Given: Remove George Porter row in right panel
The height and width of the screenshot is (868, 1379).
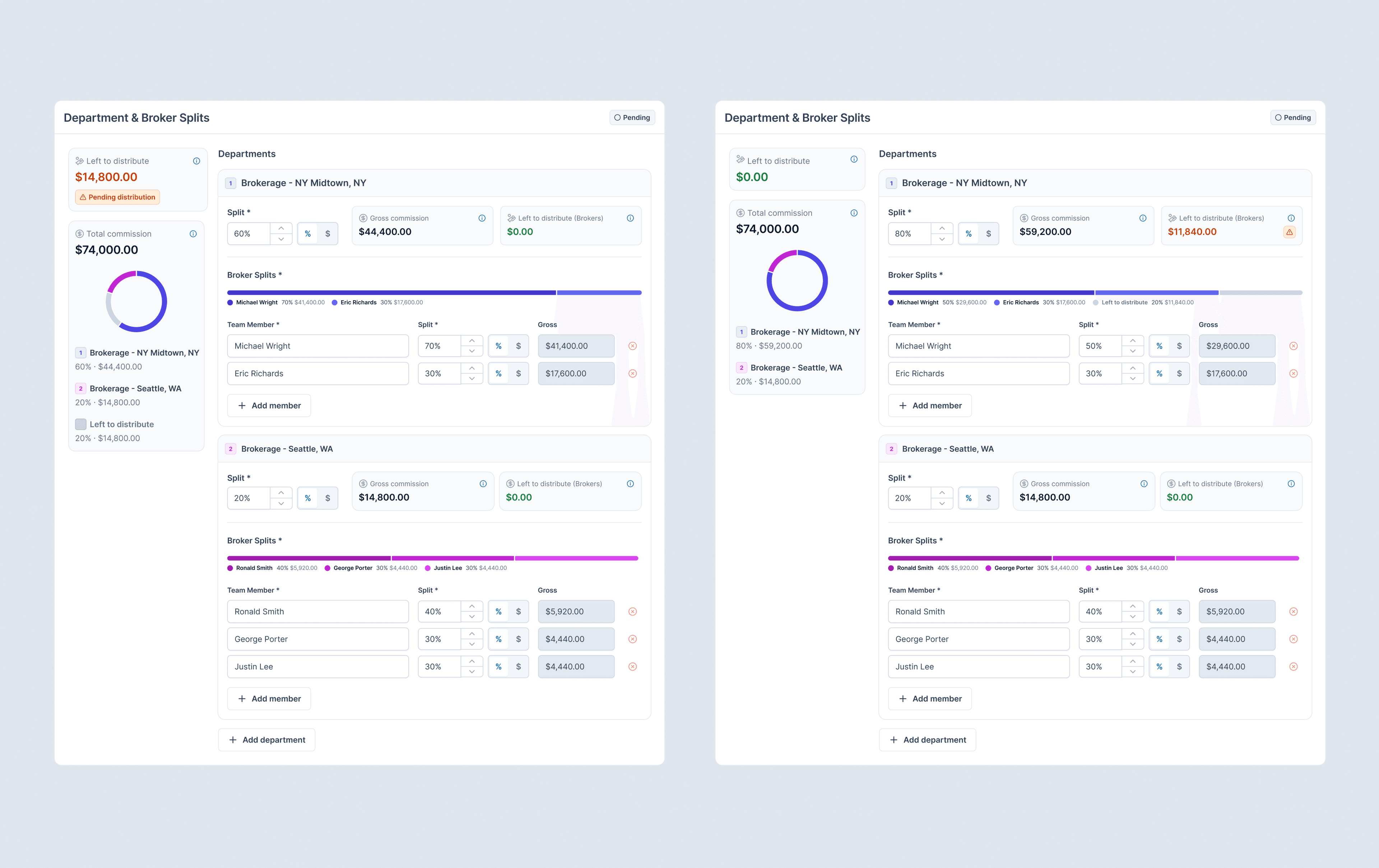Looking at the screenshot, I should point(1293,639).
